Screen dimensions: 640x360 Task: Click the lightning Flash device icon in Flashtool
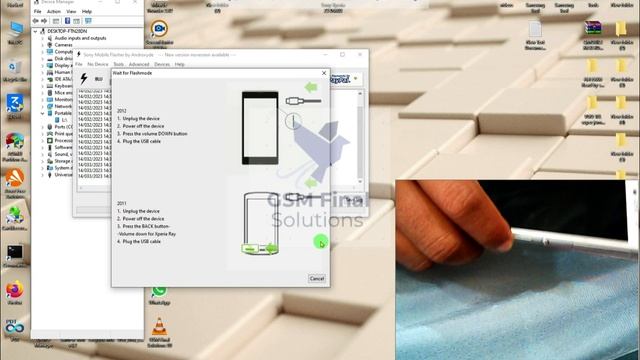(x=84, y=78)
